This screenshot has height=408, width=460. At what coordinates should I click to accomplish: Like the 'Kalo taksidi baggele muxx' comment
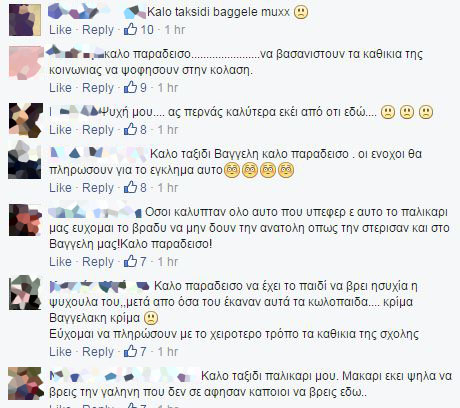pyautogui.click(x=60, y=30)
